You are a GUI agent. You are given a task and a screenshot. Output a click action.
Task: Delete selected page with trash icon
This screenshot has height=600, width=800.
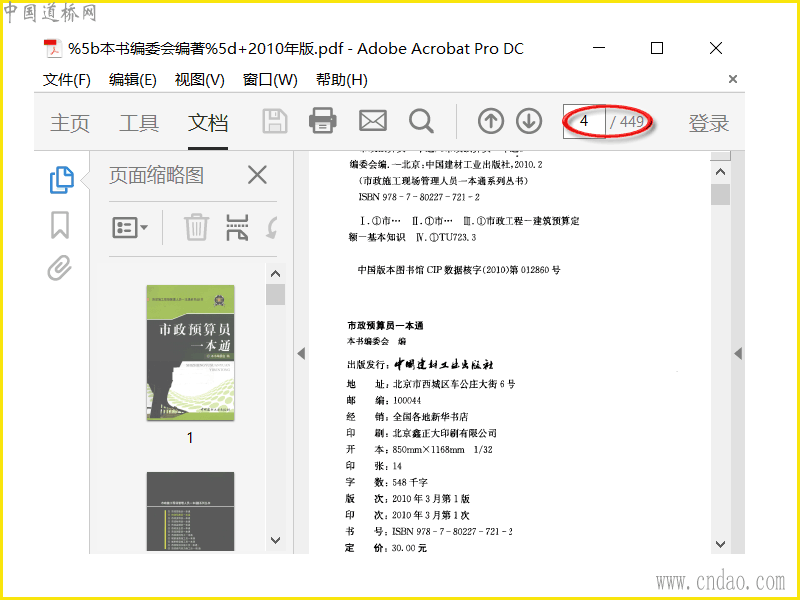click(196, 227)
